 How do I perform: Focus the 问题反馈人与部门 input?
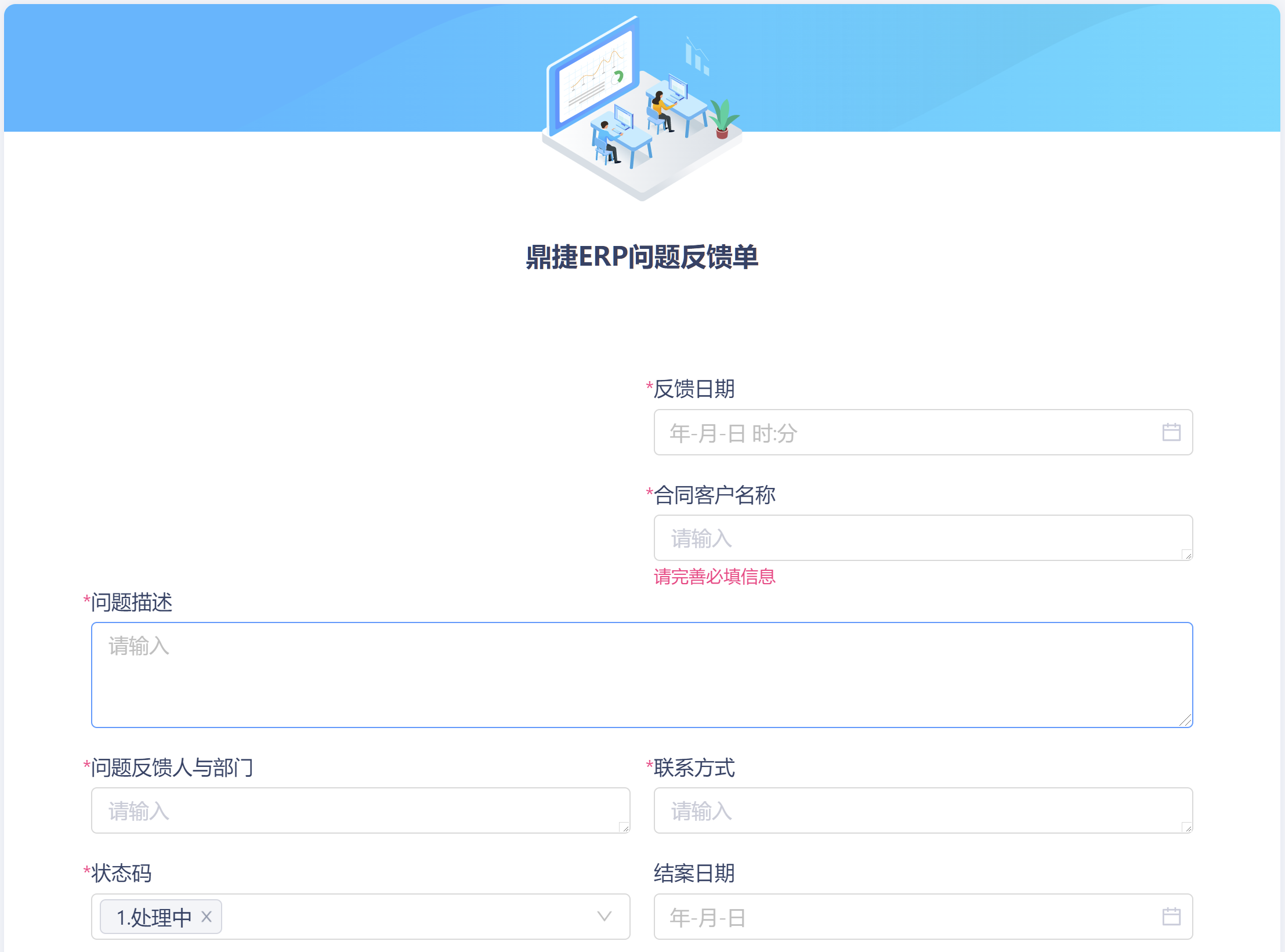click(360, 810)
